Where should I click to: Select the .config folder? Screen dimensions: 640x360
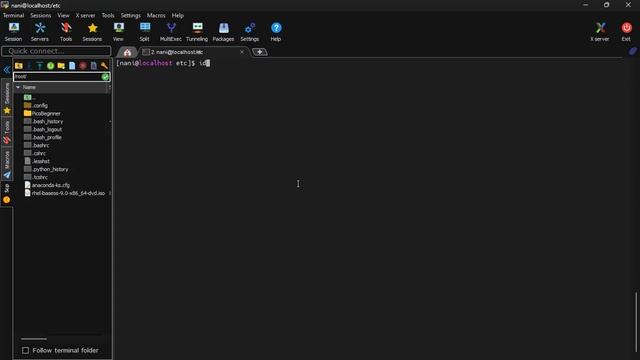[x=36, y=105]
